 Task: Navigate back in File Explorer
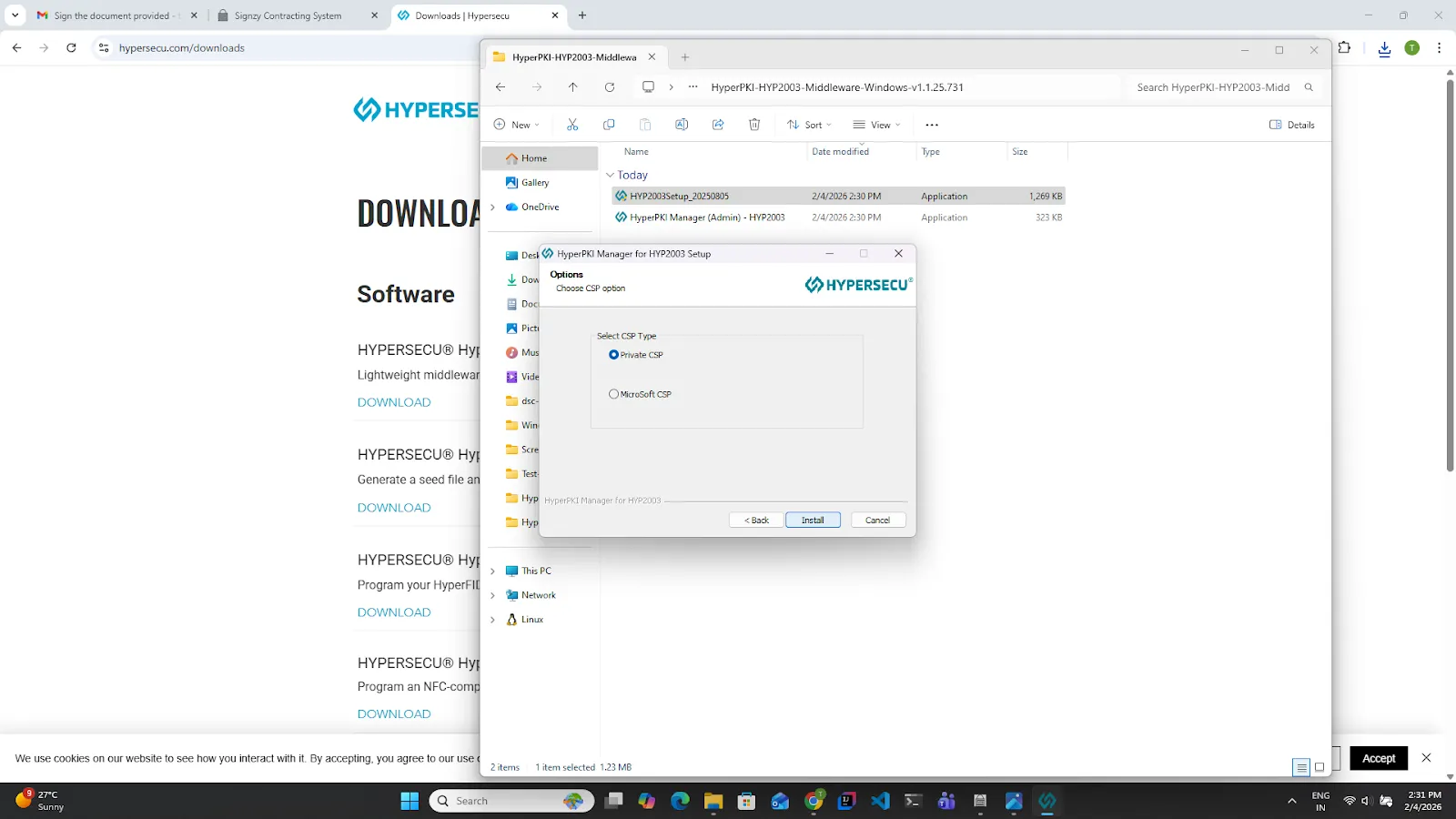(500, 87)
